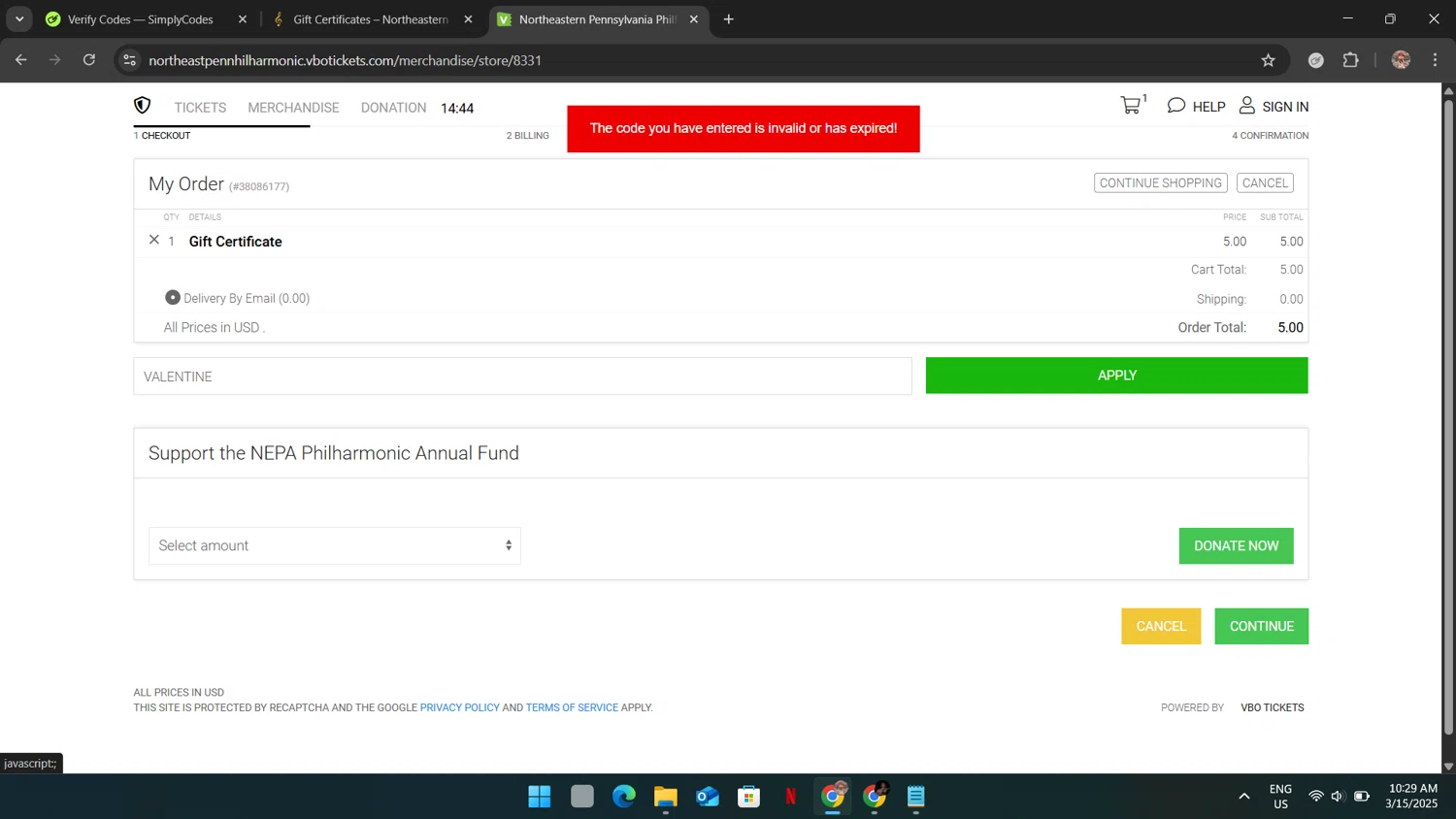Open the HELP chat link
This screenshot has width=1456, height=819.
point(1196,106)
